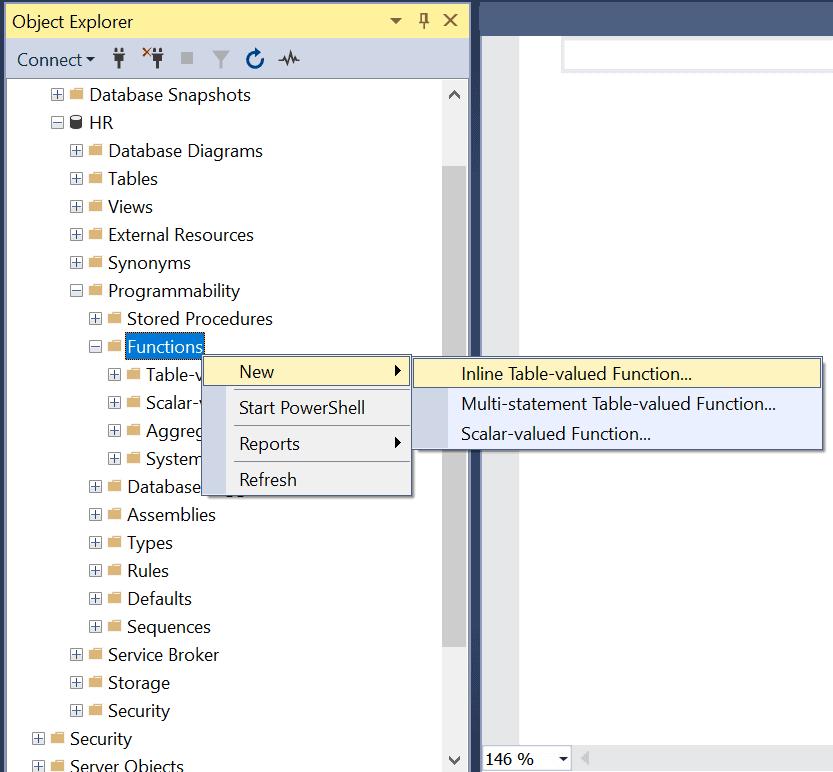The height and width of the screenshot is (772, 833).
Task: Expand the Tables node
Action: [76, 178]
